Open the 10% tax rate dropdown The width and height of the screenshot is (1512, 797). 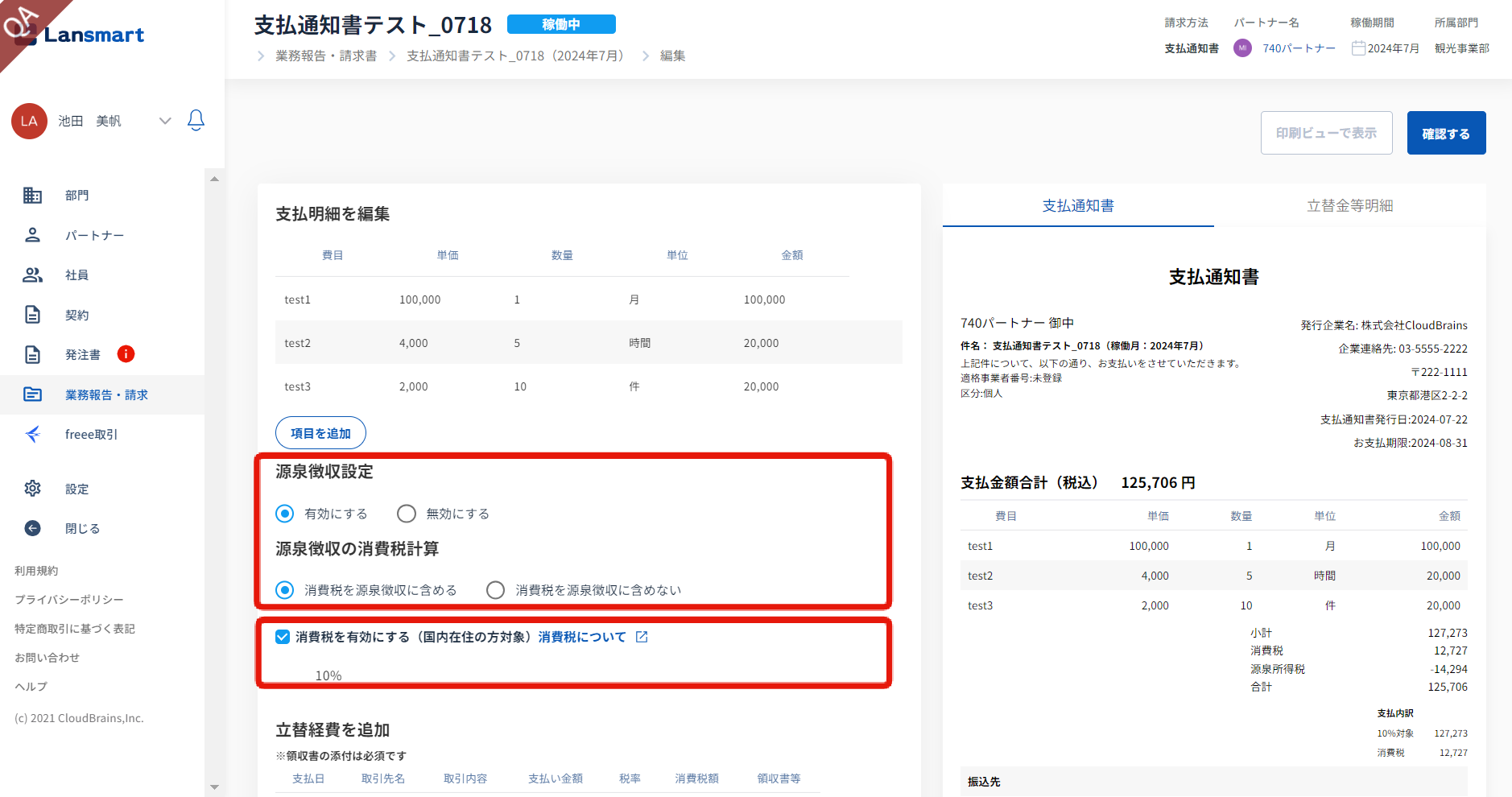pyautogui.click(x=328, y=675)
